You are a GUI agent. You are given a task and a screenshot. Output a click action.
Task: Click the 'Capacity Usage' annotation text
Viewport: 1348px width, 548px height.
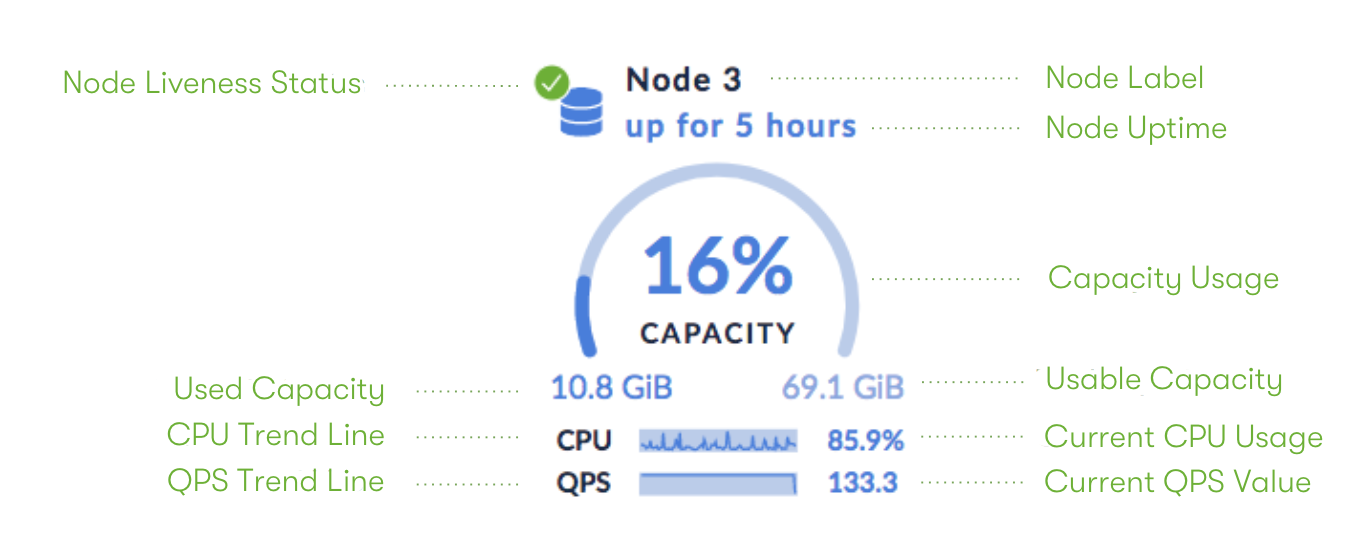pos(1163,278)
